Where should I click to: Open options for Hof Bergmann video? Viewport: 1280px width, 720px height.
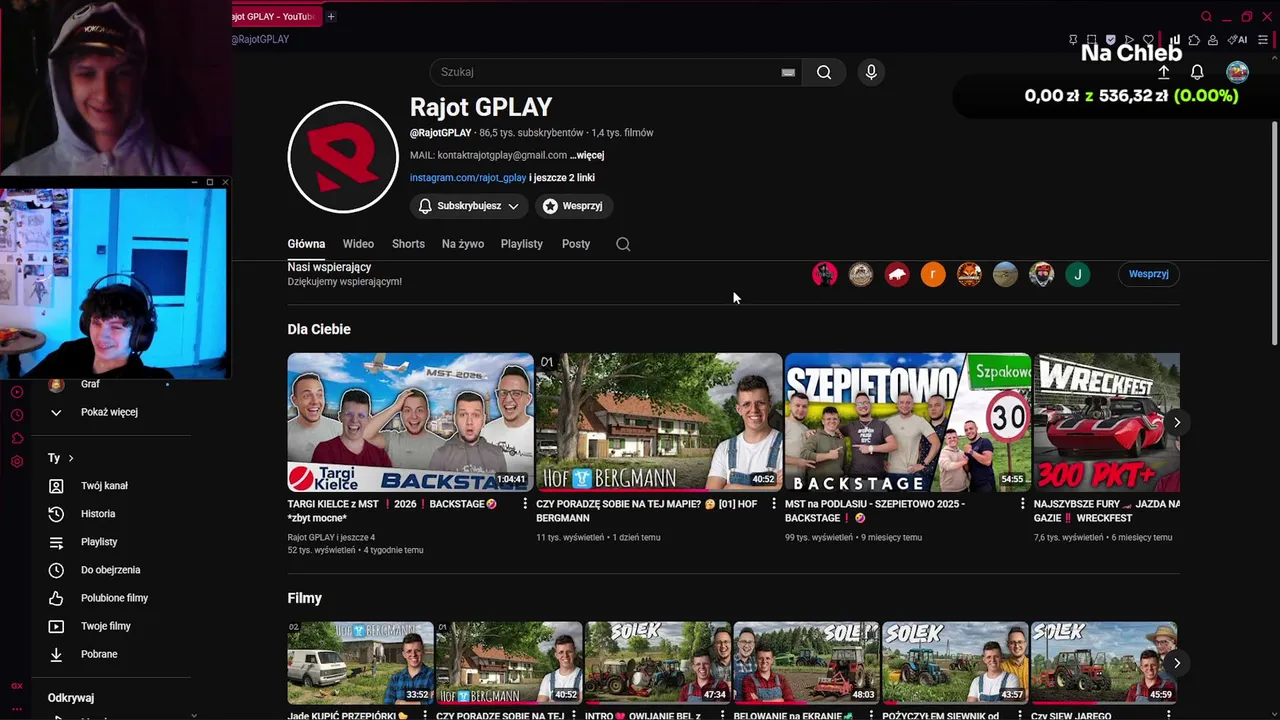pyautogui.click(x=773, y=504)
